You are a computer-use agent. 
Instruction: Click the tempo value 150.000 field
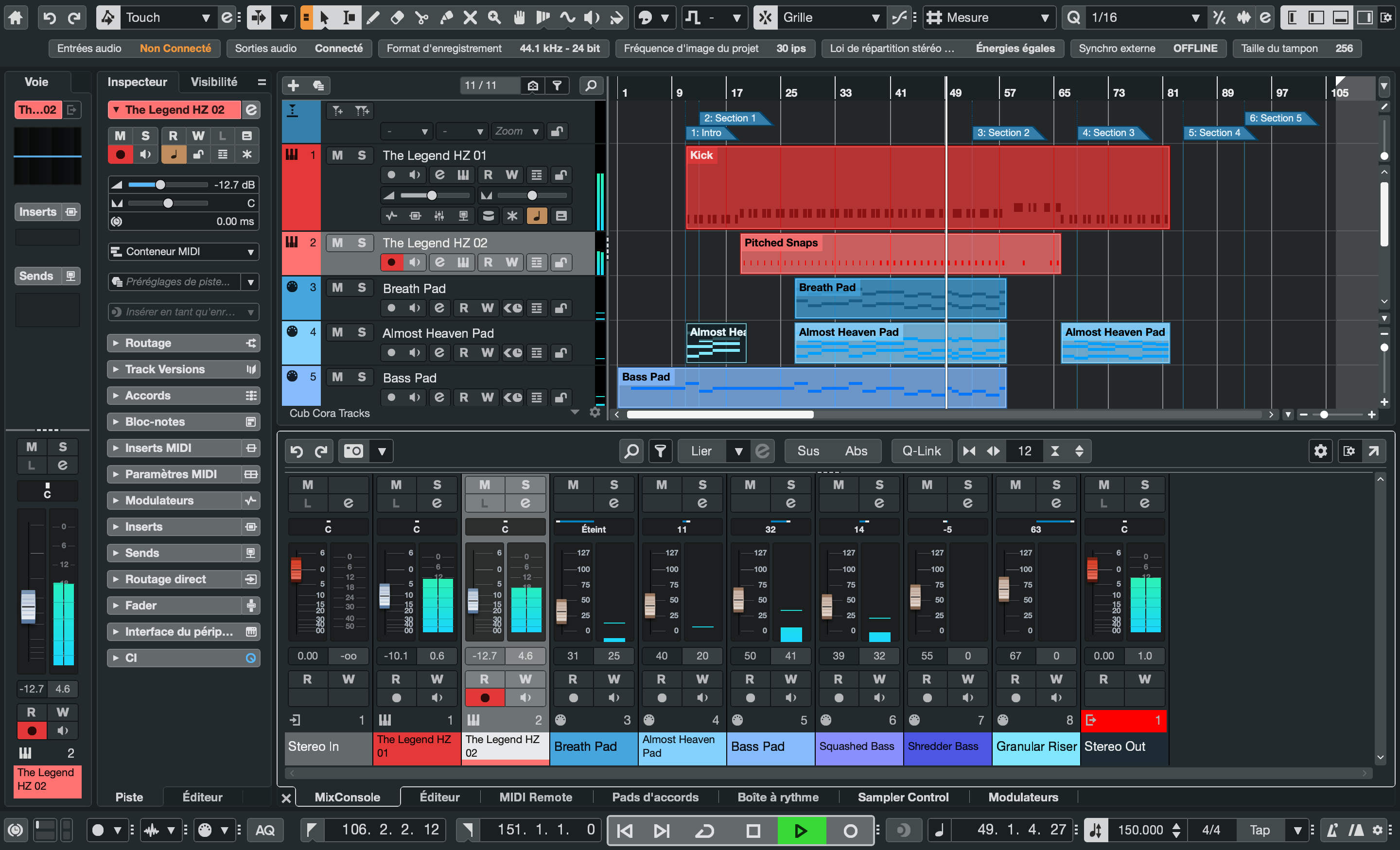point(1140,830)
